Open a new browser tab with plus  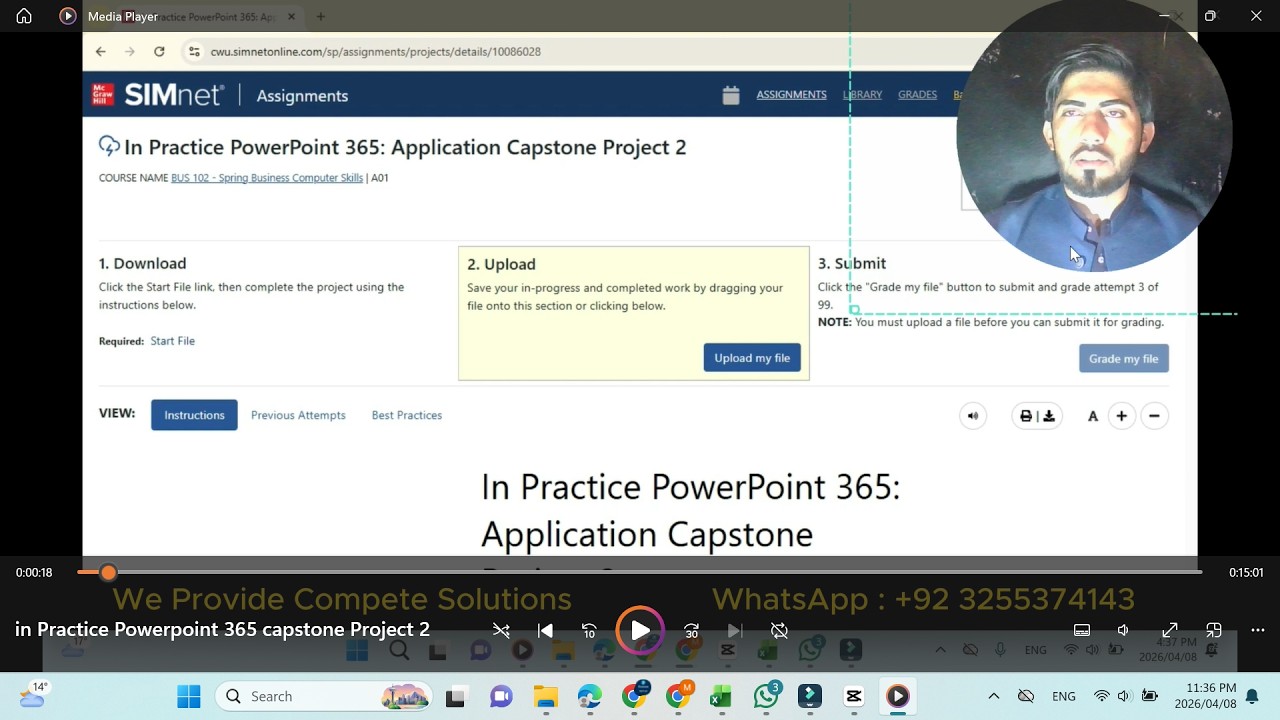tap(321, 16)
